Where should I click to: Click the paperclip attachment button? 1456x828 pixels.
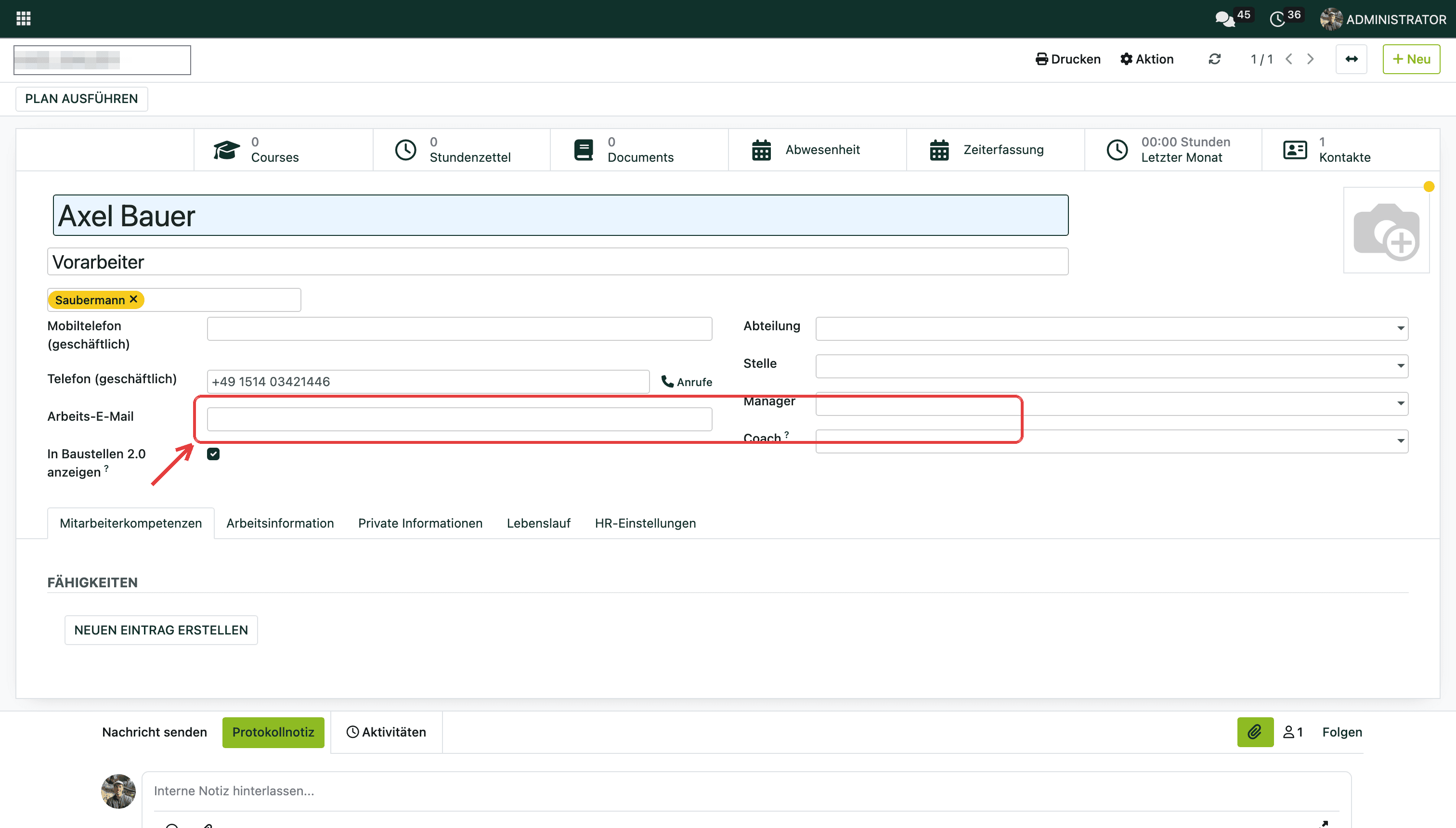tap(1255, 732)
